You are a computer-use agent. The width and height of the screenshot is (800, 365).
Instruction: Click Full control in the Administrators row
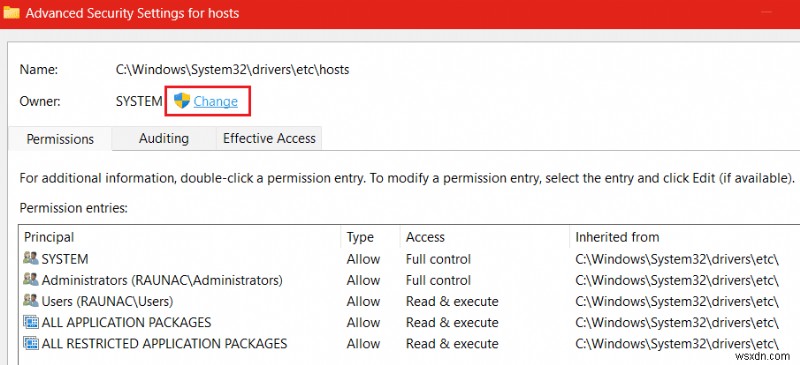click(438, 280)
